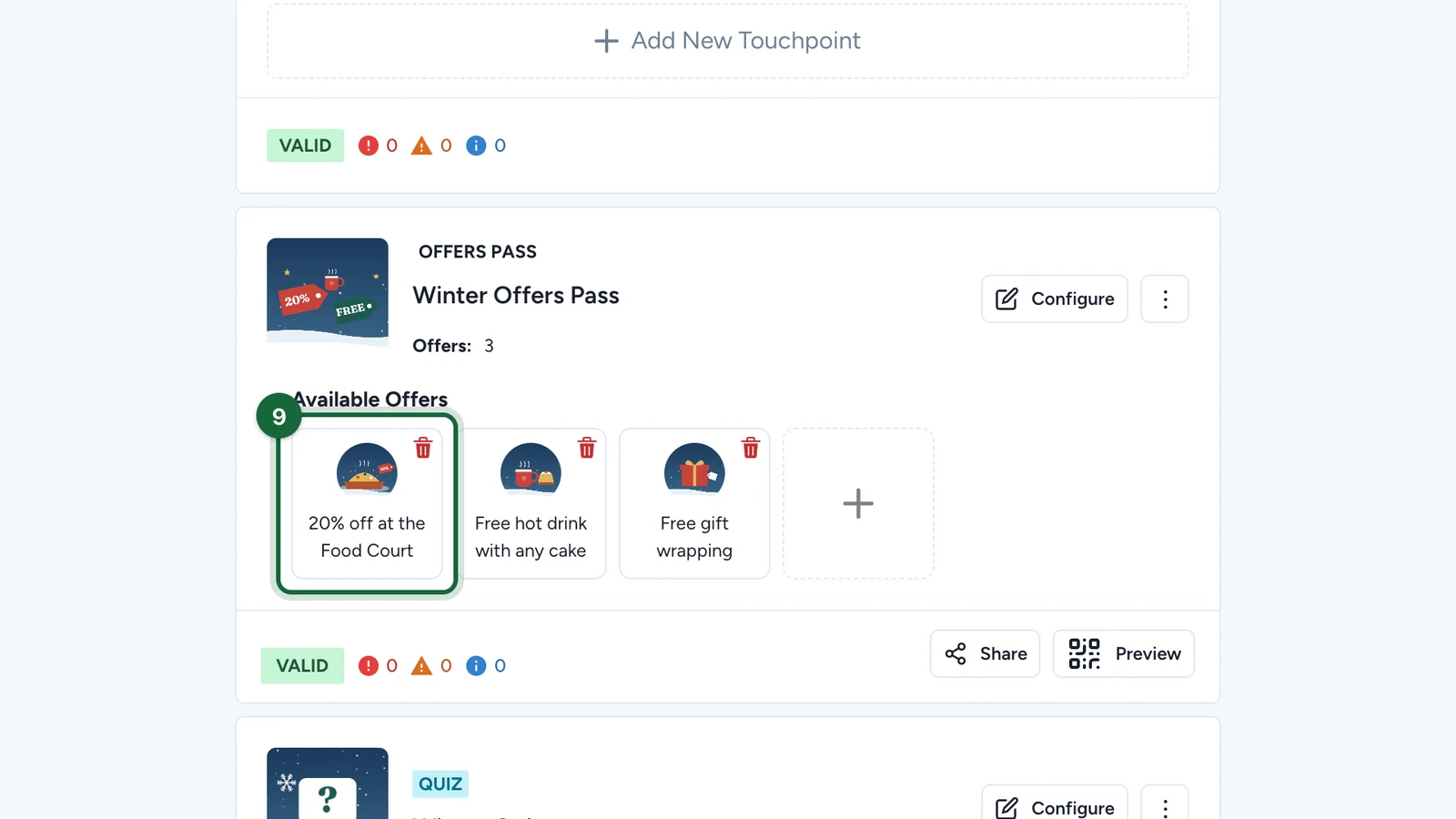Open the Quiz card three-dot menu
Image resolution: width=1456 pixels, height=819 pixels.
coord(1165,804)
